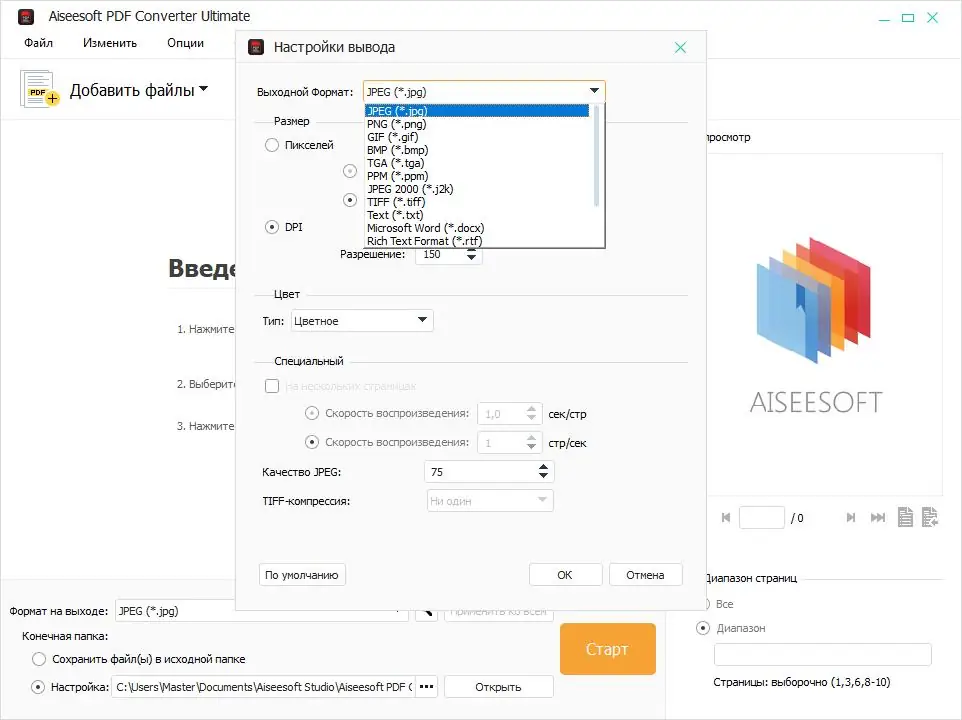The height and width of the screenshot is (720, 962).
Task: Select the Все pages radio
Action: pos(706,604)
